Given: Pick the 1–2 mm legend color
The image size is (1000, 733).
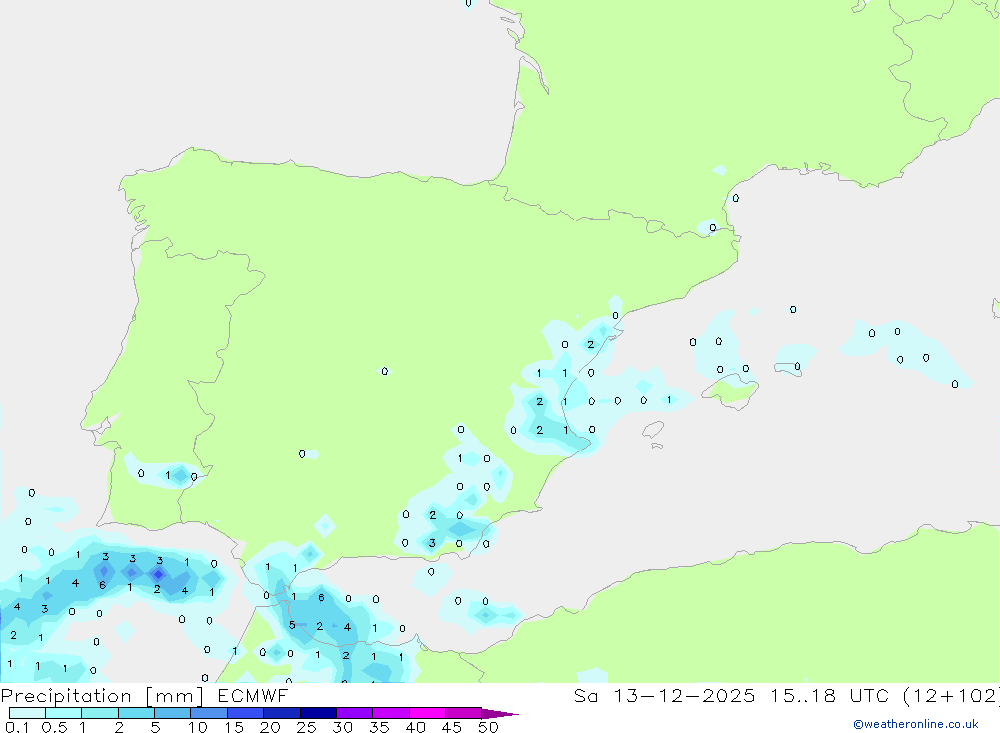Looking at the screenshot, I should click(x=99, y=713).
